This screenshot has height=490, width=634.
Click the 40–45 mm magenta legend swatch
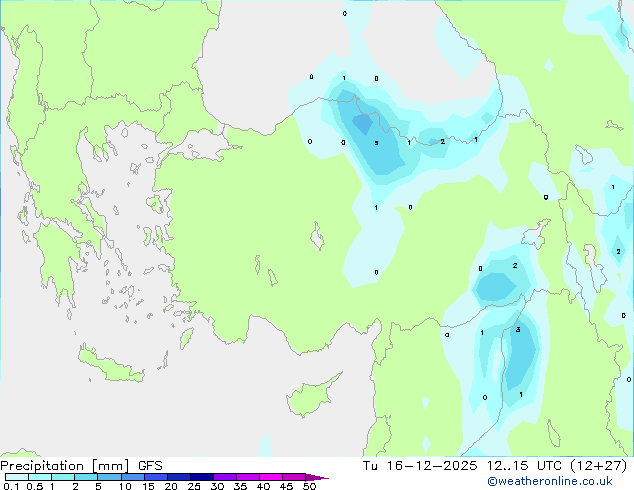[271, 477]
